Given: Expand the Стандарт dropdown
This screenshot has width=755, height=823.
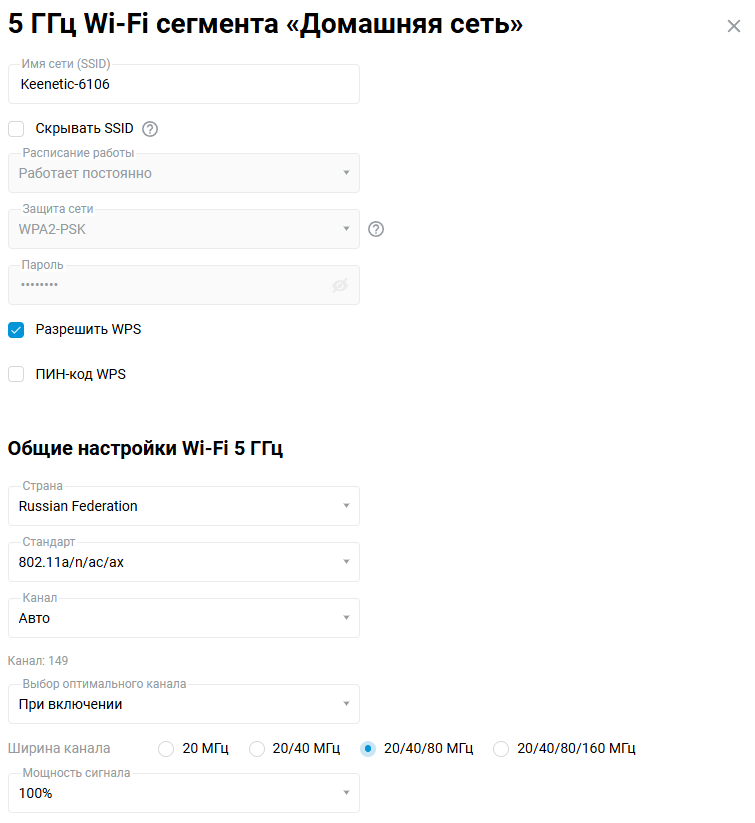Looking at the screenshot, I should coord(184,562).
